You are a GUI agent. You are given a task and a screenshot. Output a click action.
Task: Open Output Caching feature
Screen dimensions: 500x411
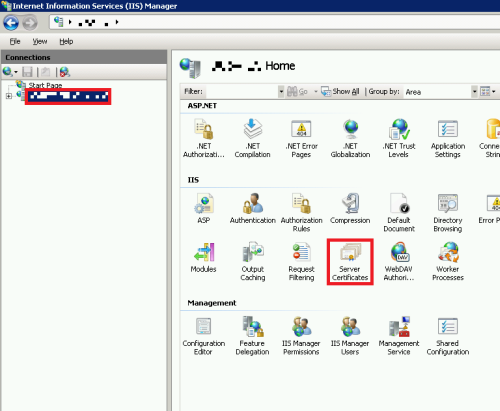click(253, 262)
